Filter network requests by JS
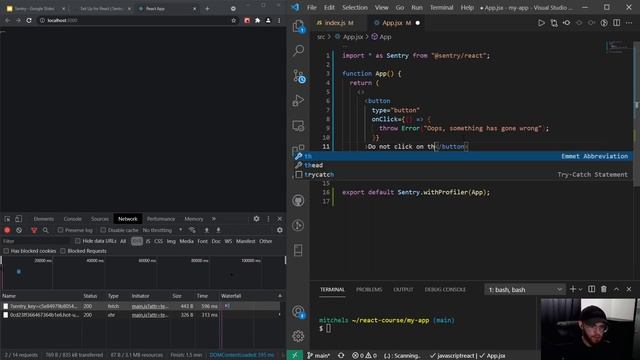Screen dimensions: 640x360 click(x=148, y=241)
